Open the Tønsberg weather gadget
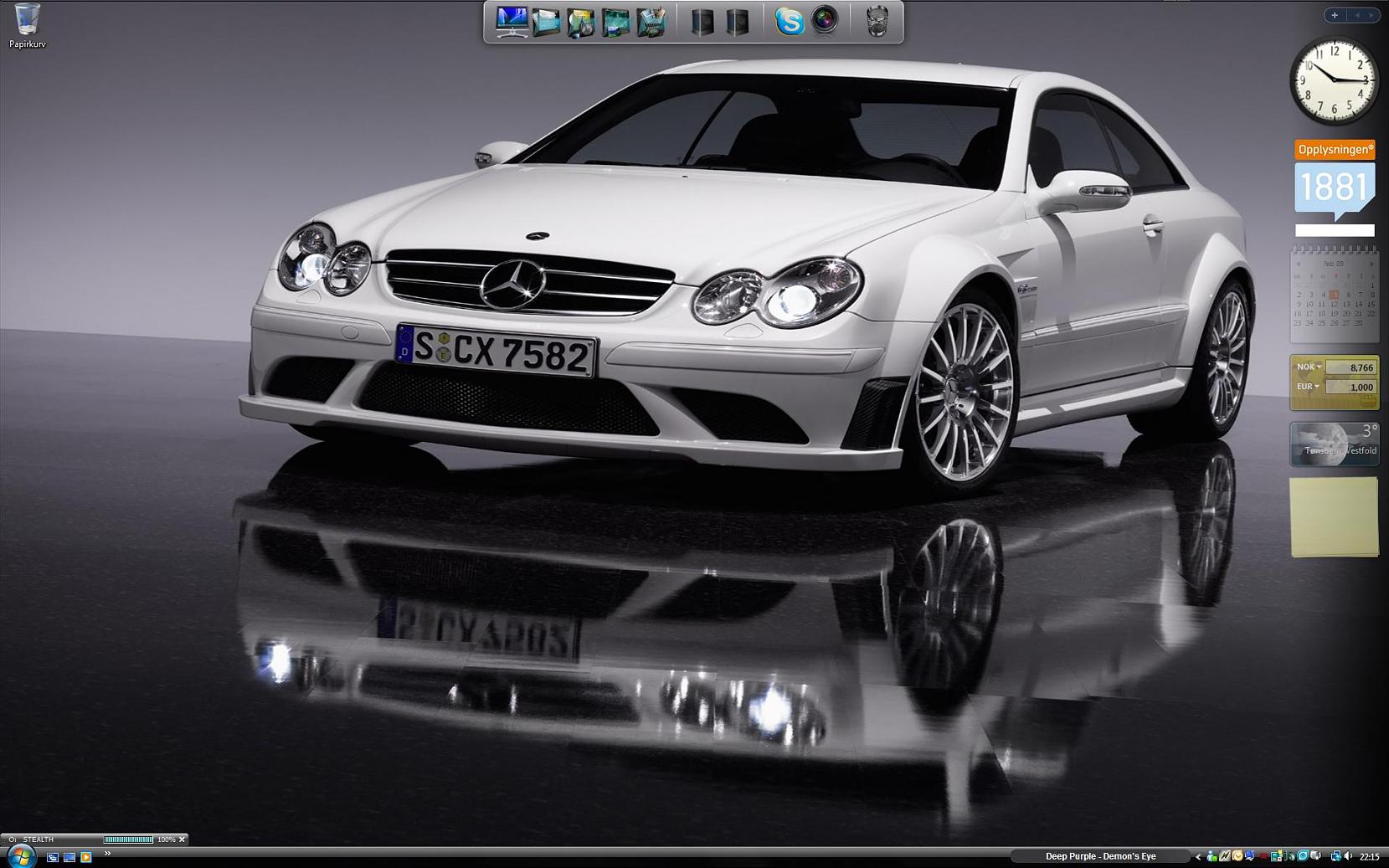 1335,444
